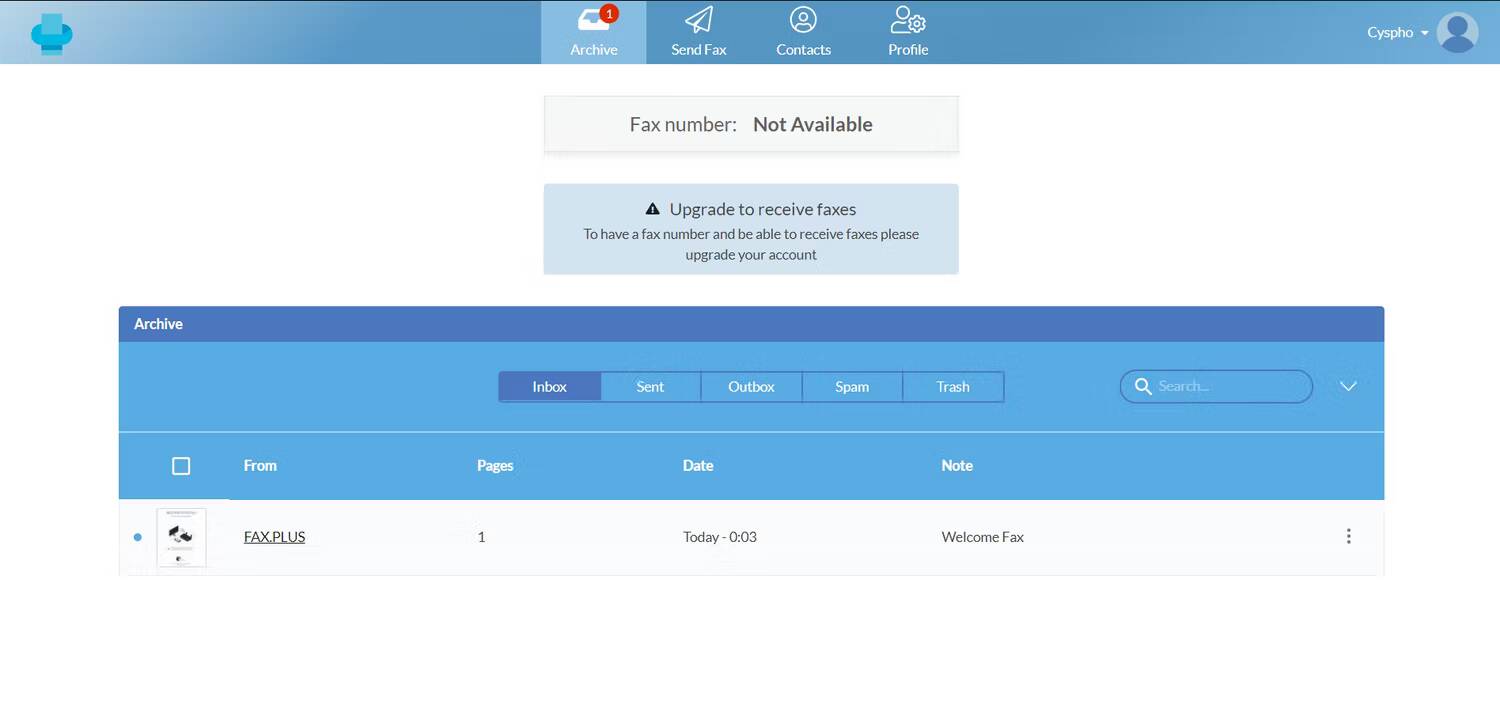The height and width of the screenshot is (724, 1500).
Task: Check the select-all checkbox in the table header
Action: point(181,465)
